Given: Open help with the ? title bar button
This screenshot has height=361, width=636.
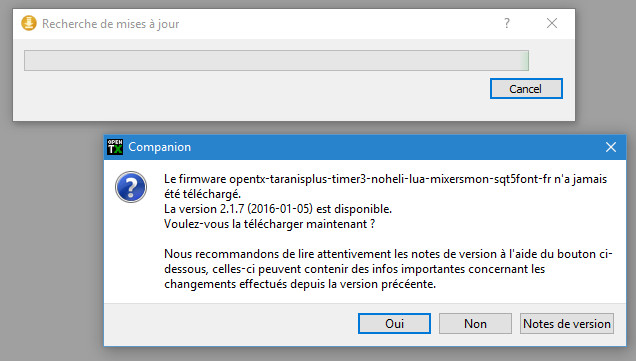Looking at the screenshot, I should point(507,23).
